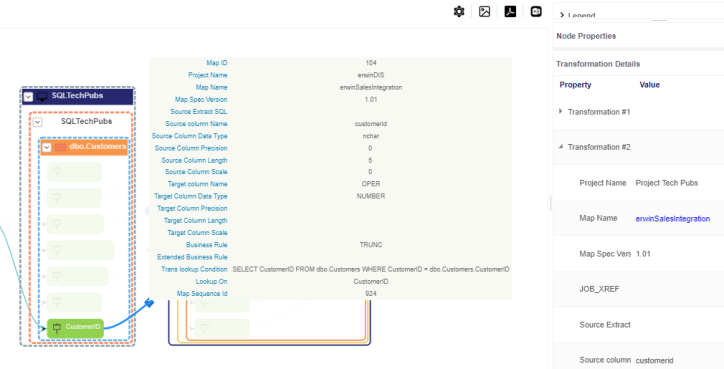Click the blue transformation marker on the link
Image resolution: width=724 pixels, height=369 pixels.
[149, 303]
